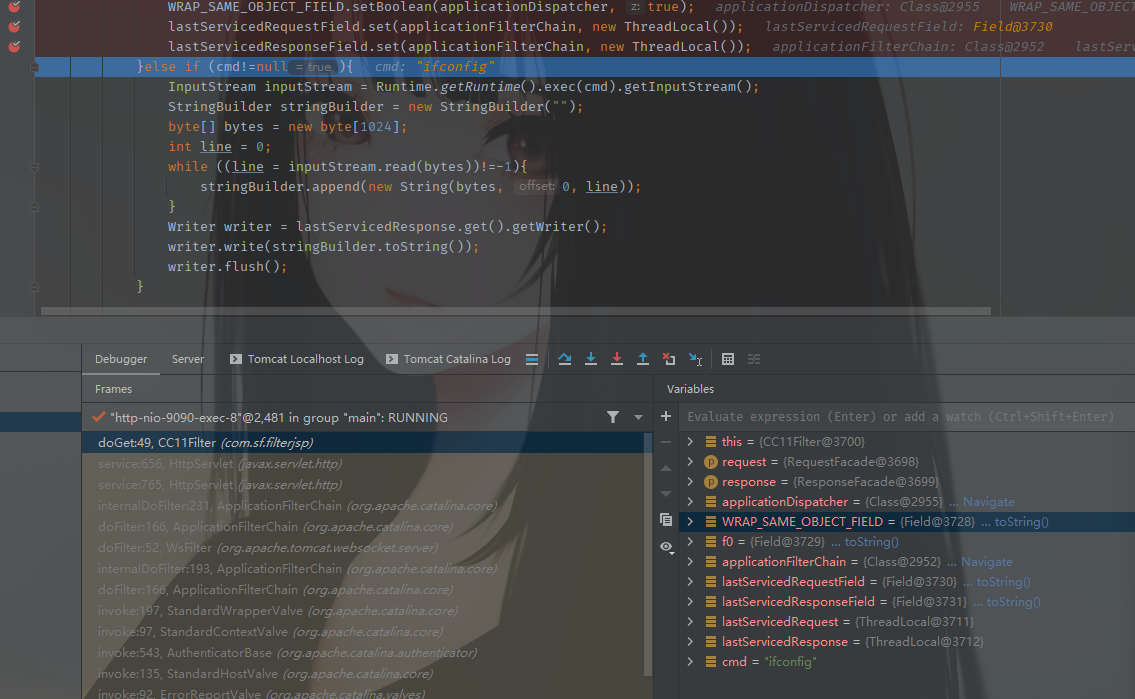Click Force Step Into red arrow

617,360
